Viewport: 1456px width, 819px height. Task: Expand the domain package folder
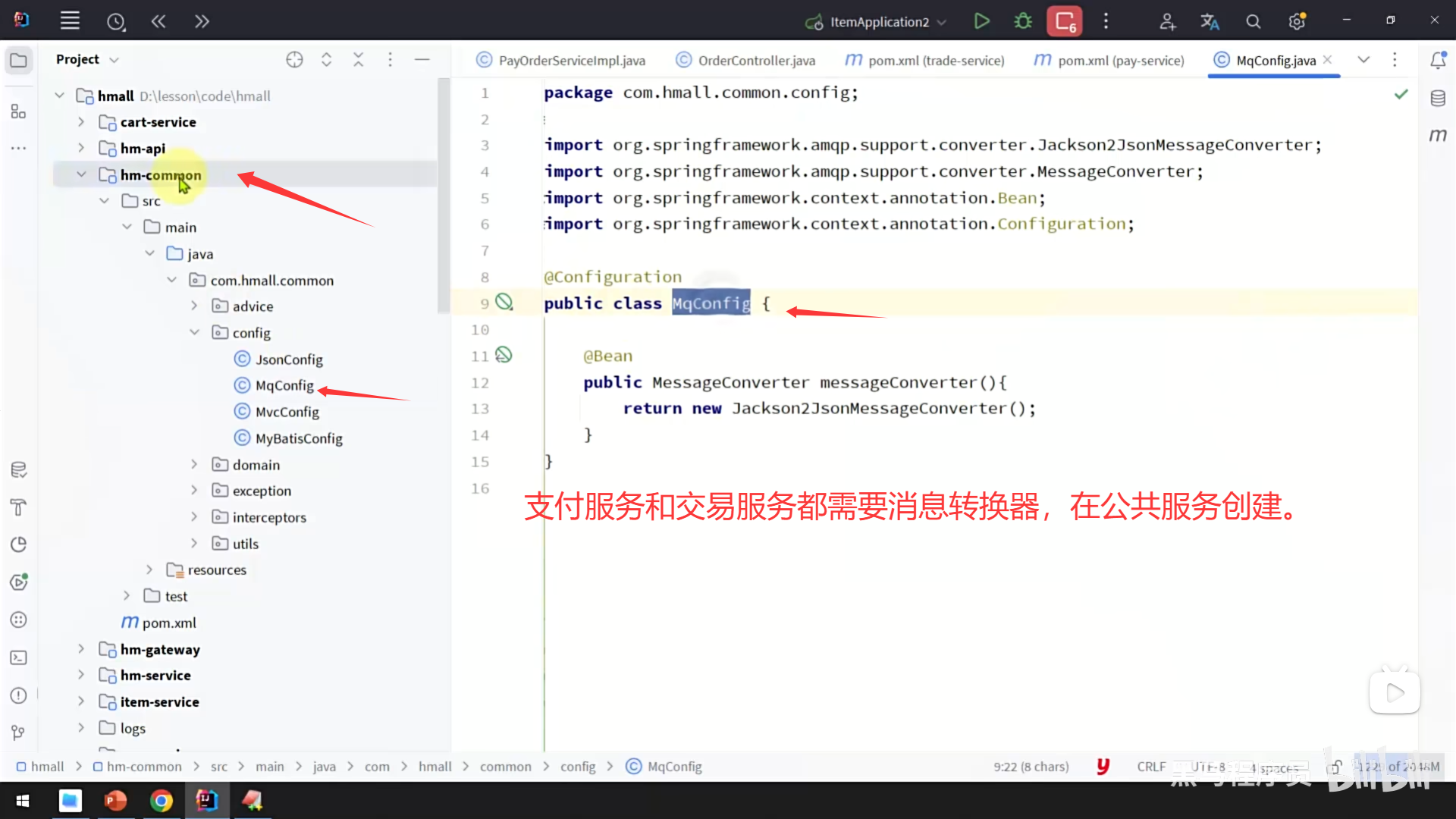pyautogui.click(x=194, y=465)
